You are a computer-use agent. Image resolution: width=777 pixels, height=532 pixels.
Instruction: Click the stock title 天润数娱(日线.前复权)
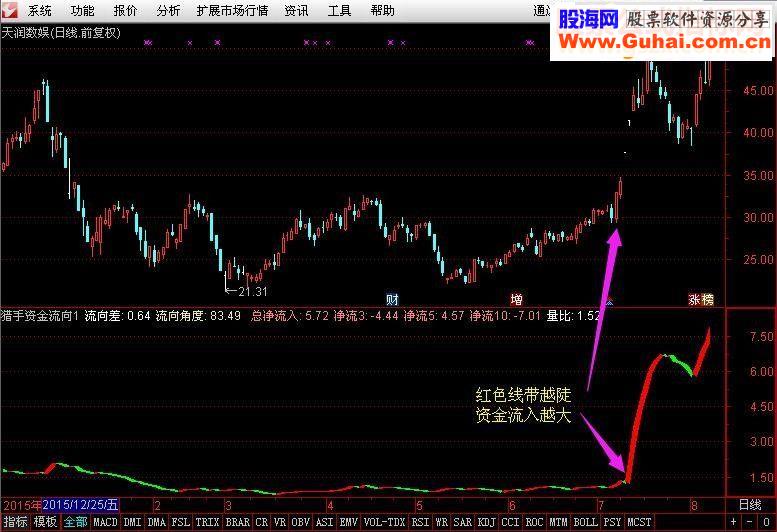61,33
